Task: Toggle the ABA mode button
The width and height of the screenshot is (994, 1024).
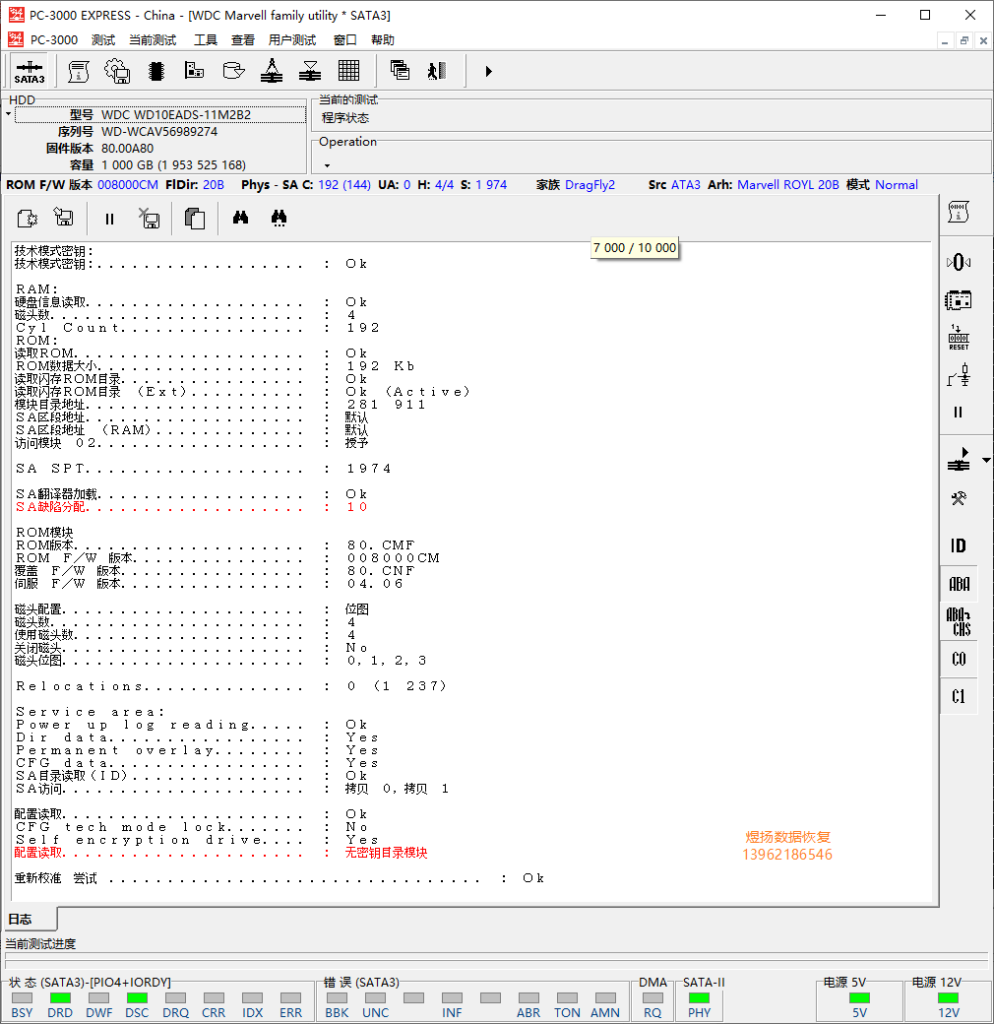Action: pos(958,585)
